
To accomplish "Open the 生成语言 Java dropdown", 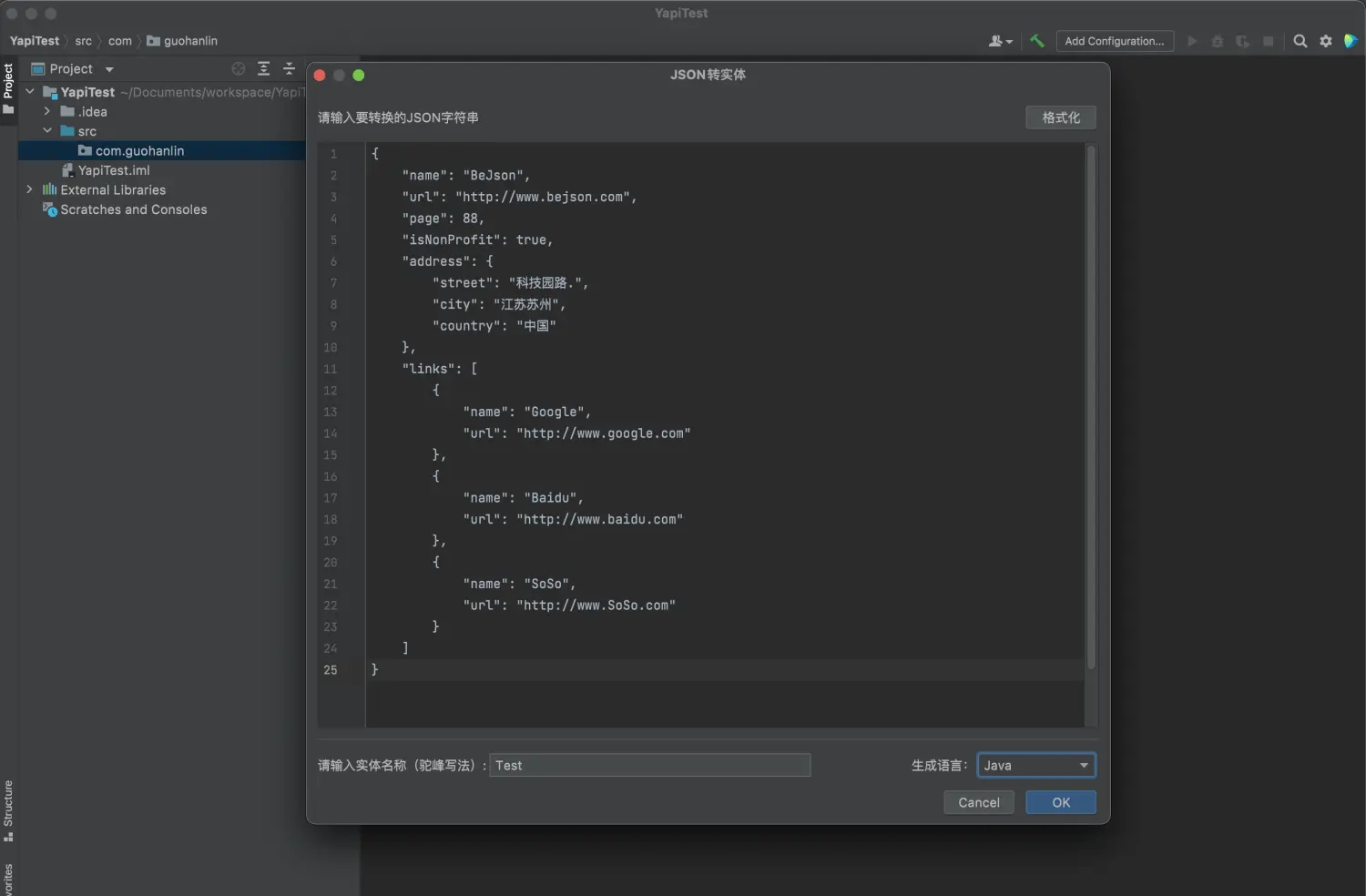I will click(1036, 765).
